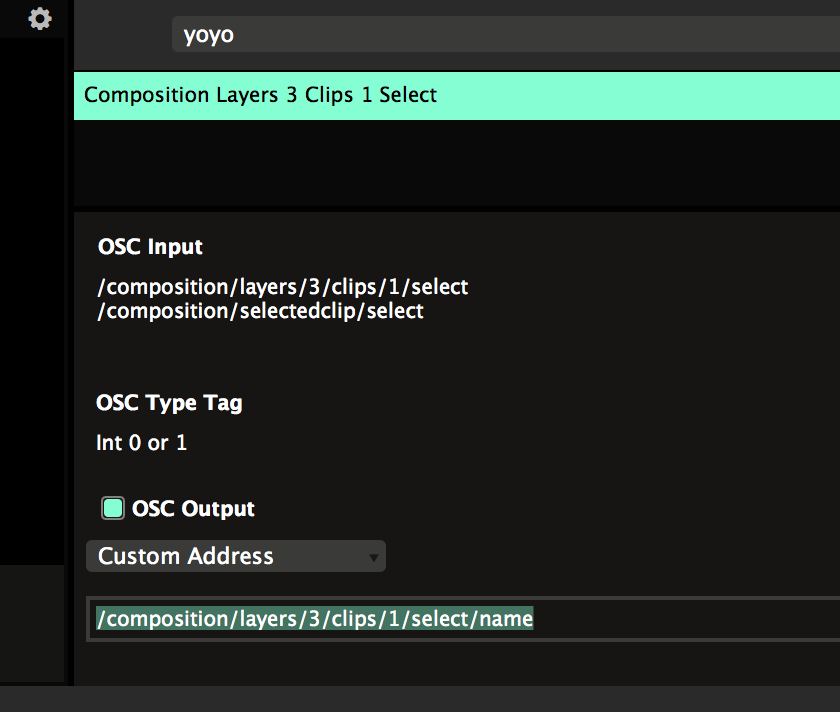Toggle the OSC Output checkbox
This screenshot has height=712, width=840.
coord(113,508)
